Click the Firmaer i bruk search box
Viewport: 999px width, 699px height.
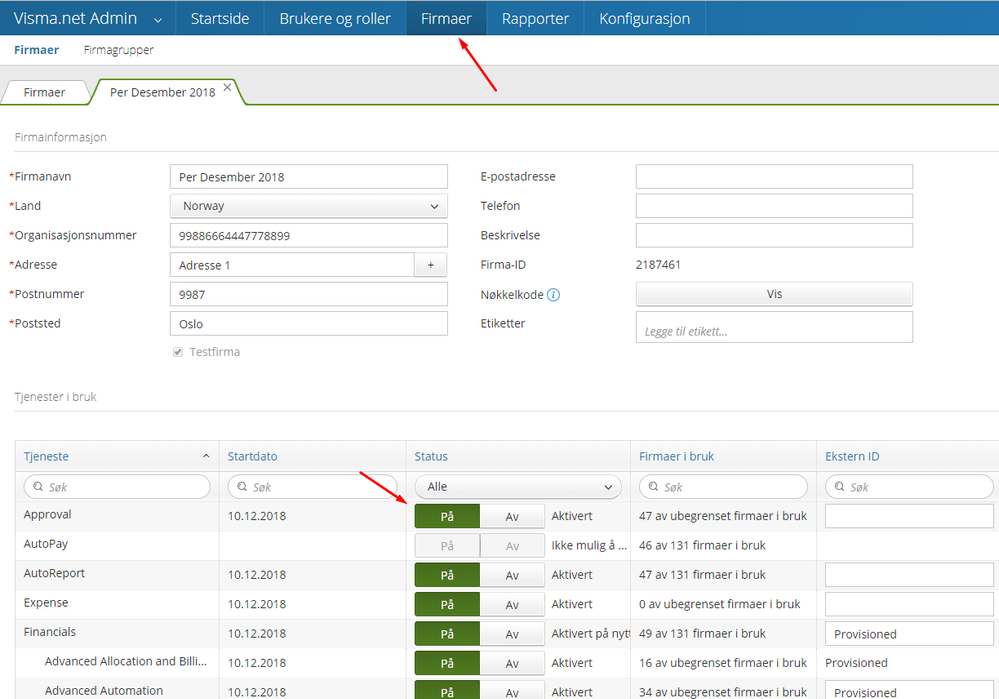(x=723, y=487)
